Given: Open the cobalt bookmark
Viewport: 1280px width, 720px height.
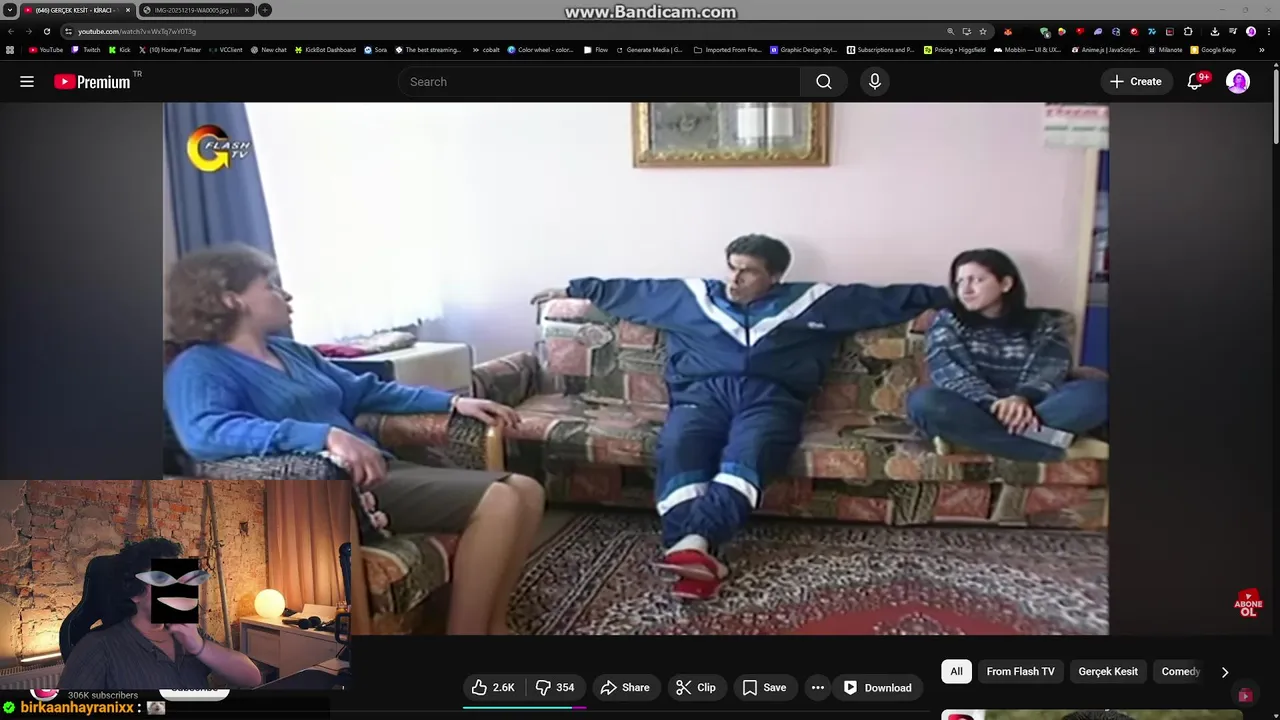Looking at the screenshot, I should pyautogui.click(x=485, y=50).
